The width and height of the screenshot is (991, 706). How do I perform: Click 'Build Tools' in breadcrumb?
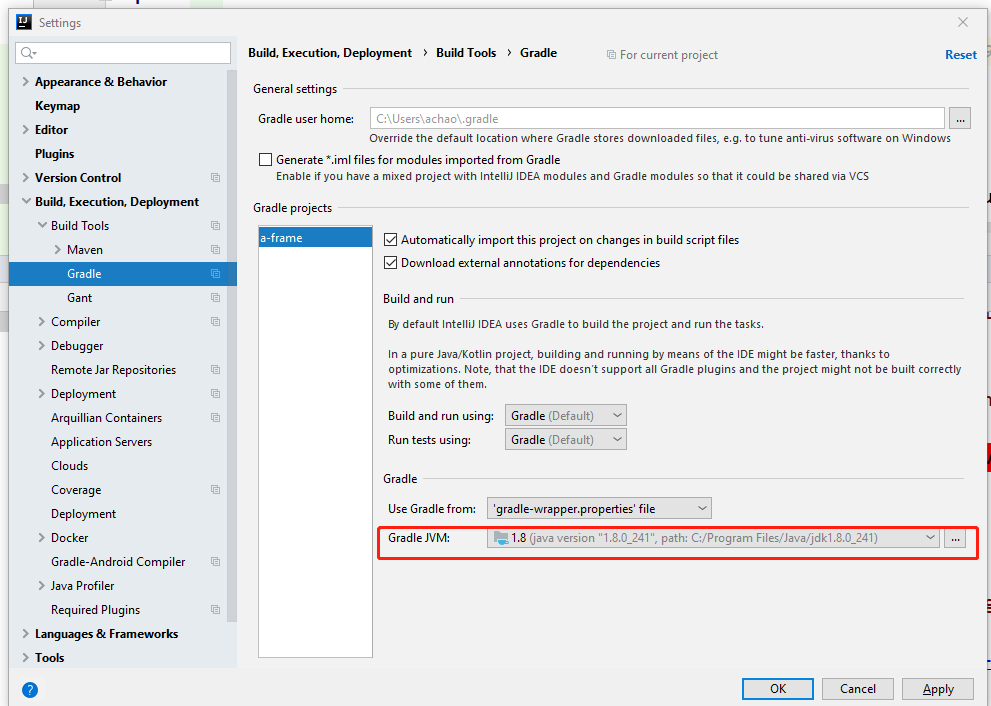click(466, 53)
